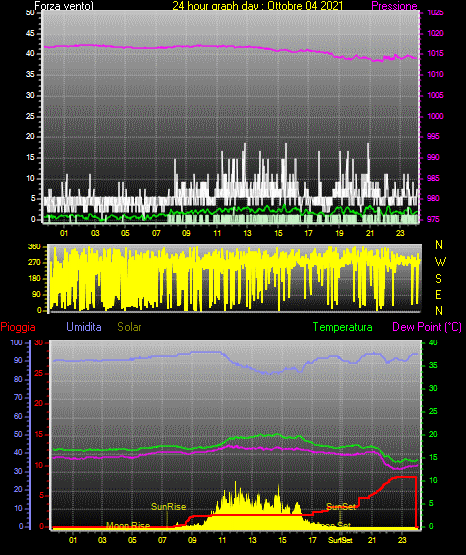Viewport: 466px width, 555px height.
Task: Select green temperature axis value '10'
Action: click(433, 480)
